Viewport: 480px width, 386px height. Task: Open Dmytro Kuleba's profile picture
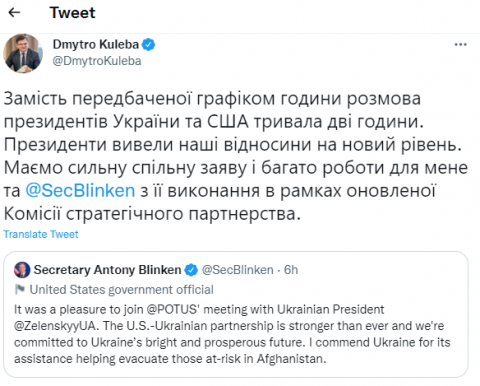pyautogui.click(x=23, y=53)
